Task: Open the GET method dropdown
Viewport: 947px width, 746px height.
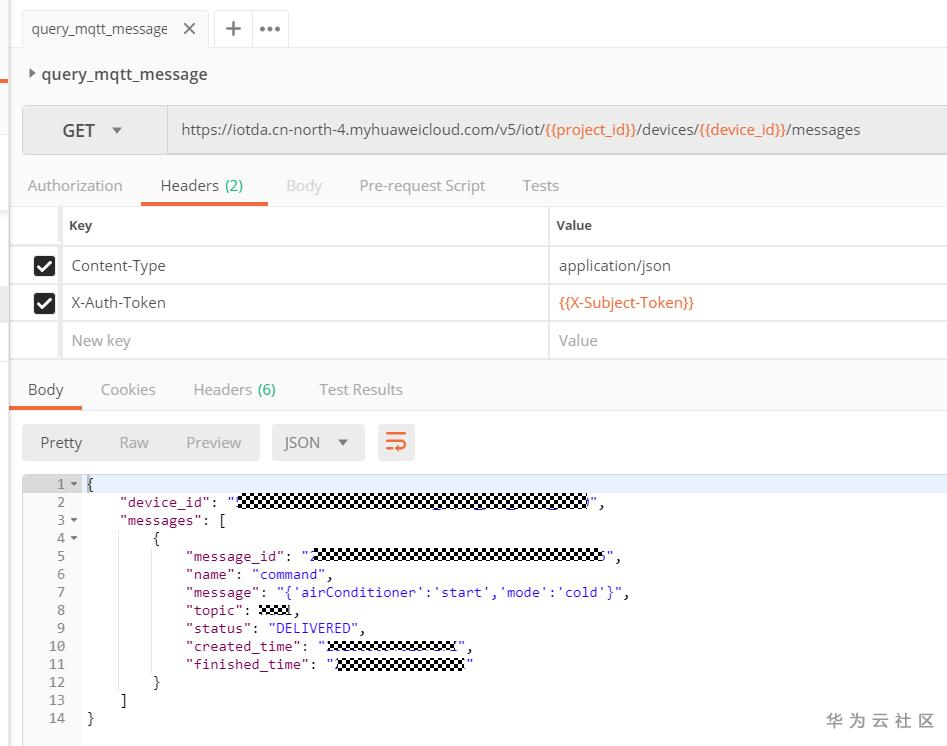Action: [x=94, y=130]
